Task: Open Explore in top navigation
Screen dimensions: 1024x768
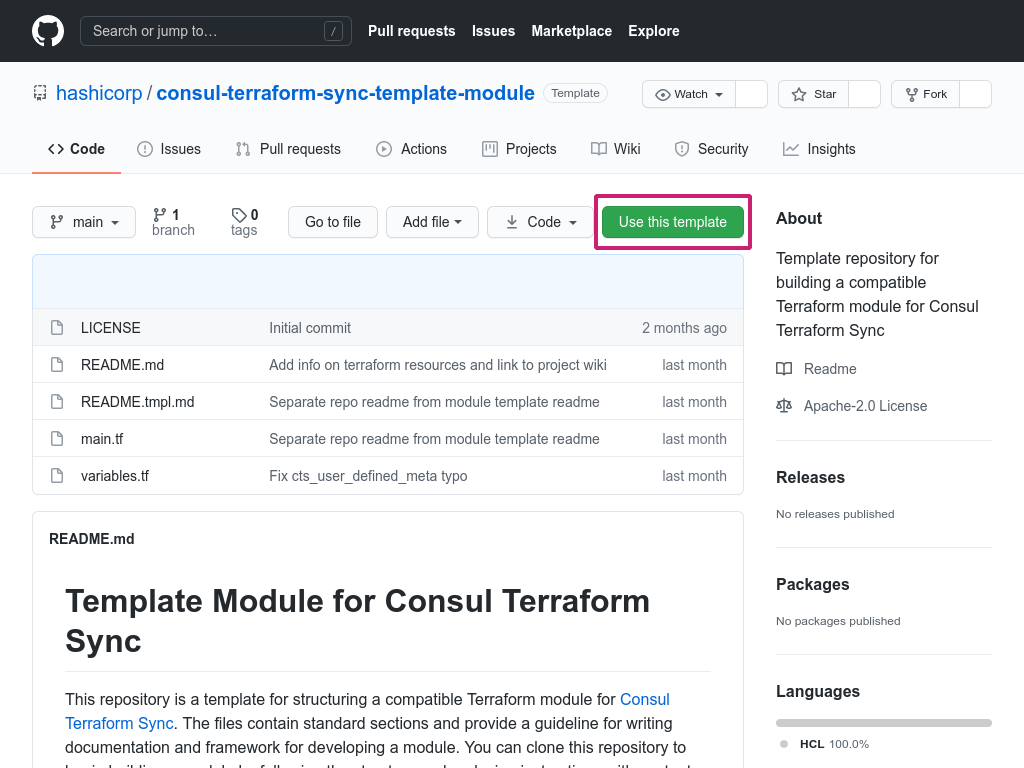Action: coord(654,31)
